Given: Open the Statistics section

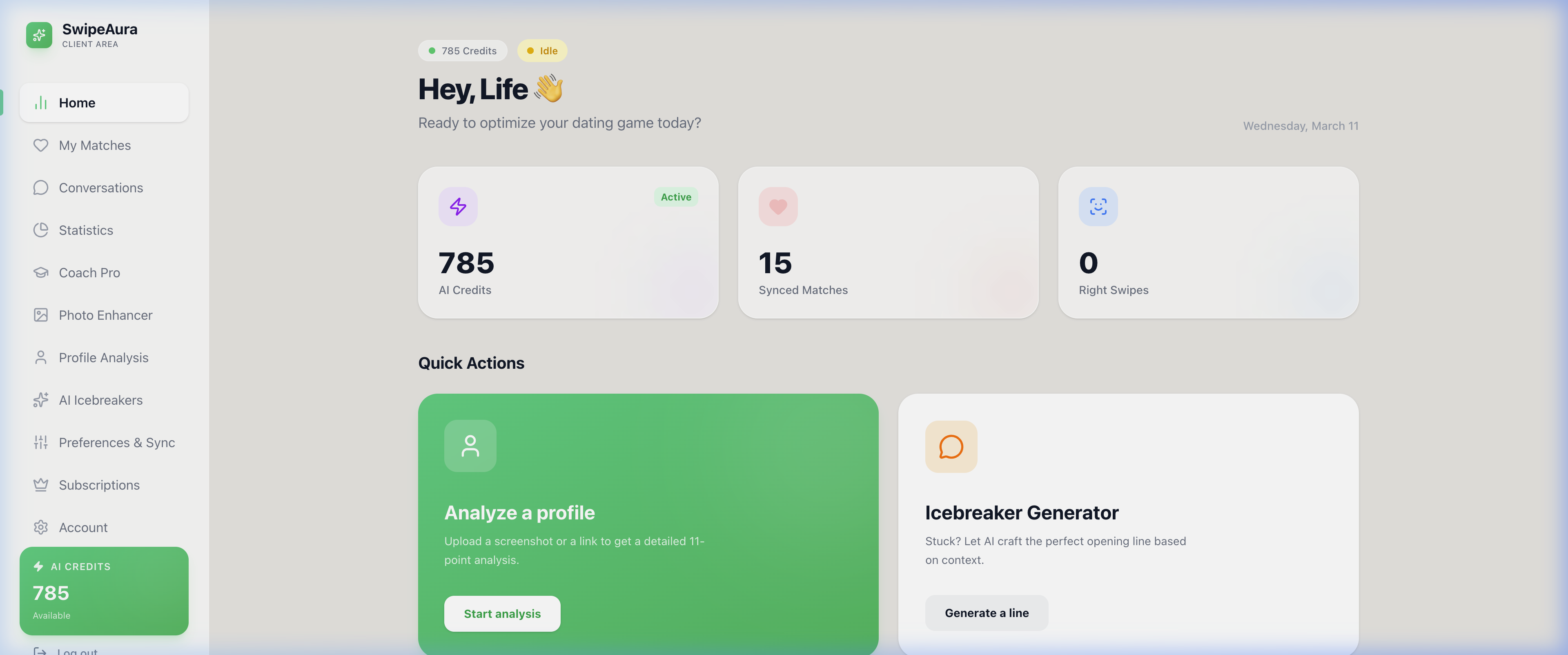Looking at the screenshot, I should coord(86,230).
